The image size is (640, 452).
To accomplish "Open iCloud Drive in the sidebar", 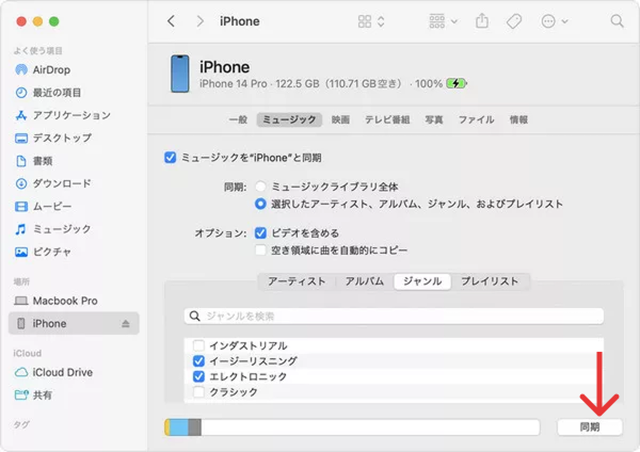I will 54,372.
